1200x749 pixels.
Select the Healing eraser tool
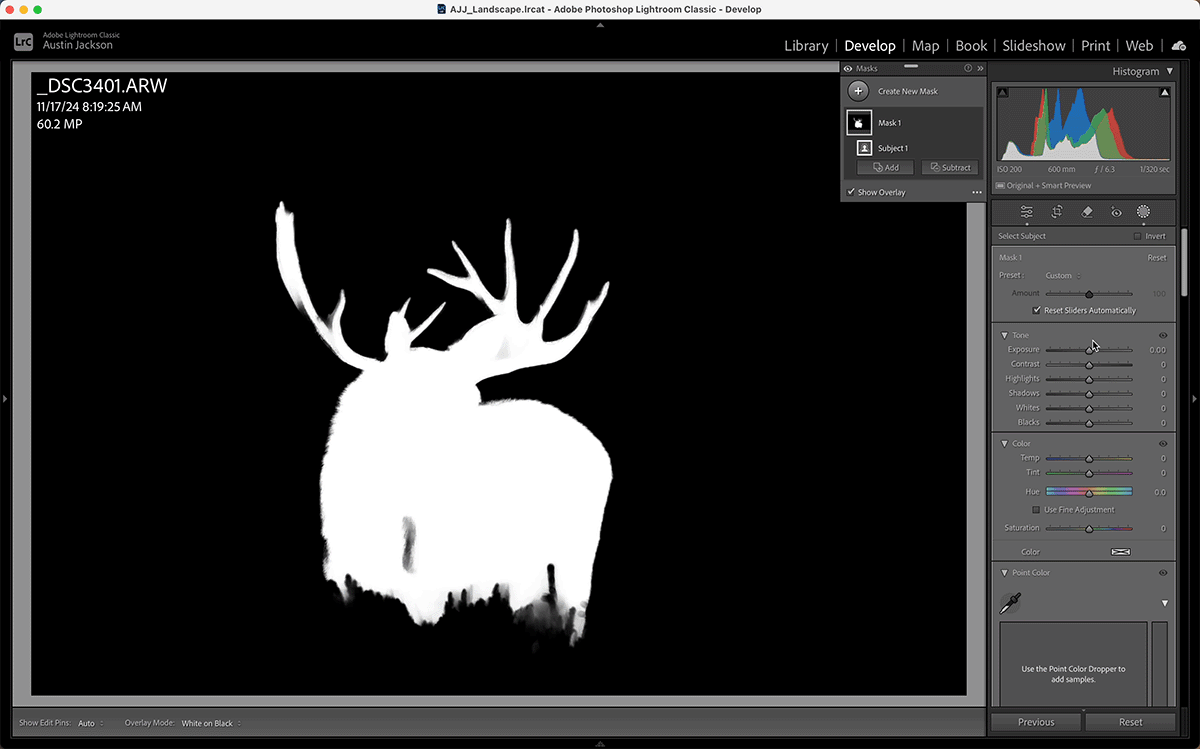pos(1087,212)
